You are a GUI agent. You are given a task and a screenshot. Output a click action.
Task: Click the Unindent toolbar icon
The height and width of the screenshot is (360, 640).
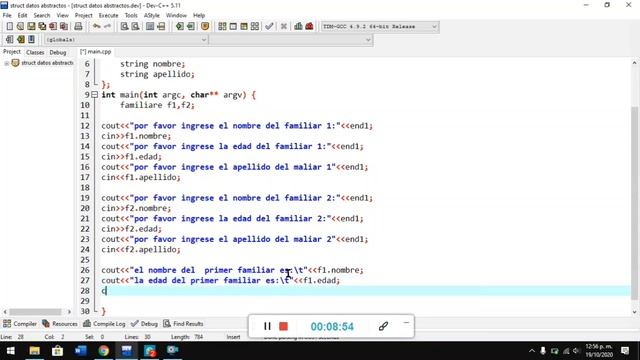(x=191, y=27)
